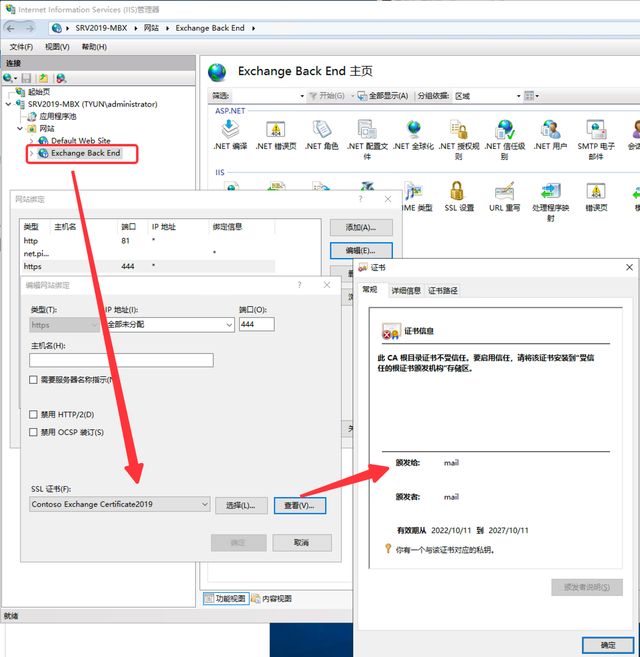Click the save icon in connections toolbar
This screenshot has width=640, height=657.
tap(26, 78)
